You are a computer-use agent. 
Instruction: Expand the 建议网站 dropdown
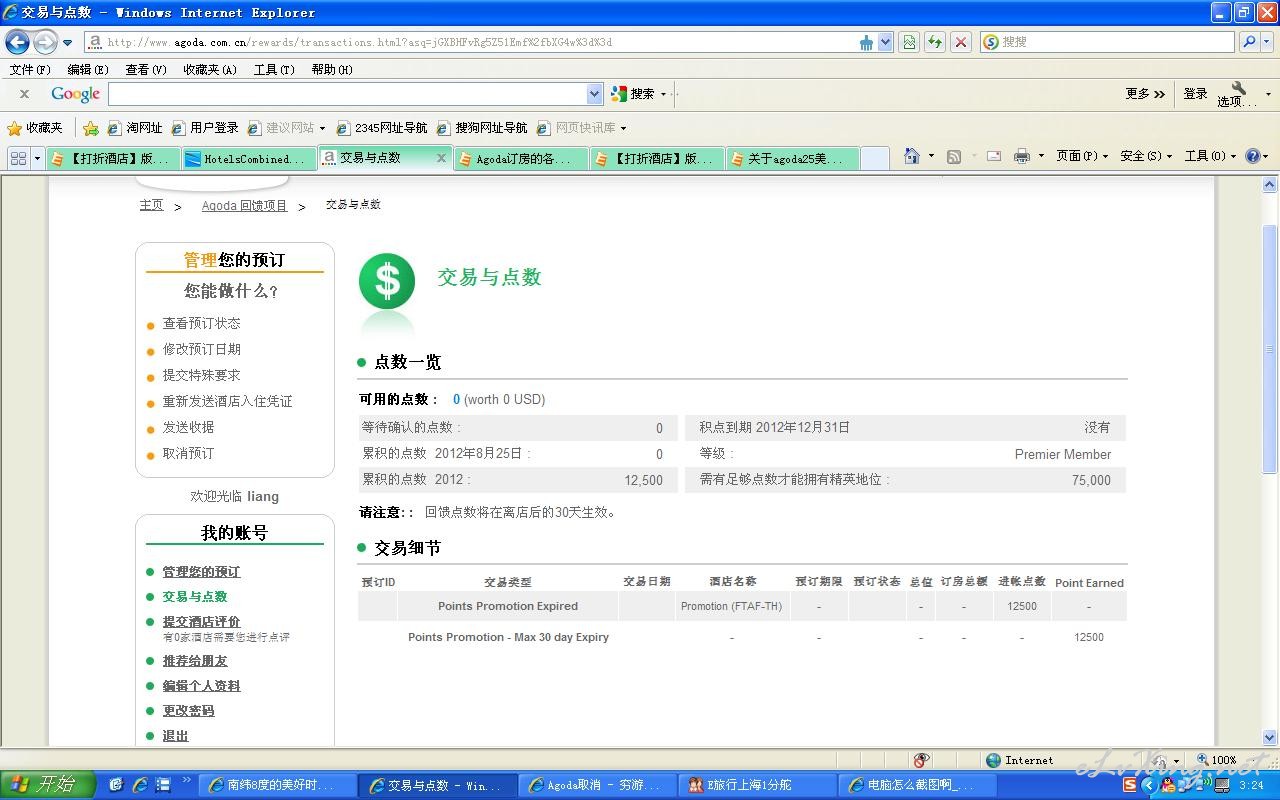point(287,128)
